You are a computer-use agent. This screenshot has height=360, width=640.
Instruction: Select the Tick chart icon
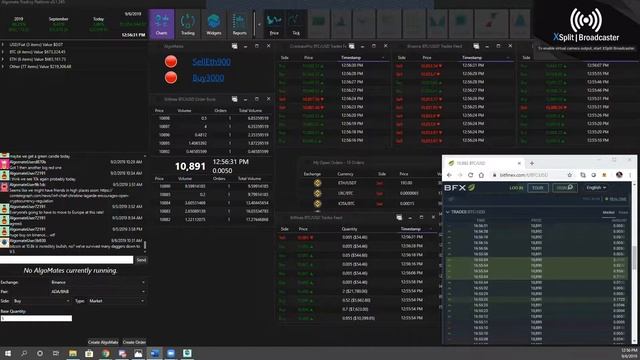click(x=296, y=24)
